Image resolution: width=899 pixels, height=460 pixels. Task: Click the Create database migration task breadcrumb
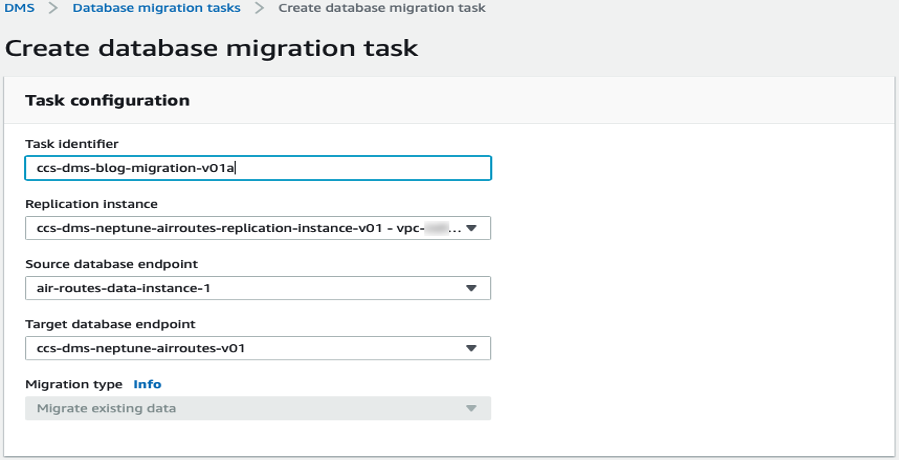pos(382,8)
